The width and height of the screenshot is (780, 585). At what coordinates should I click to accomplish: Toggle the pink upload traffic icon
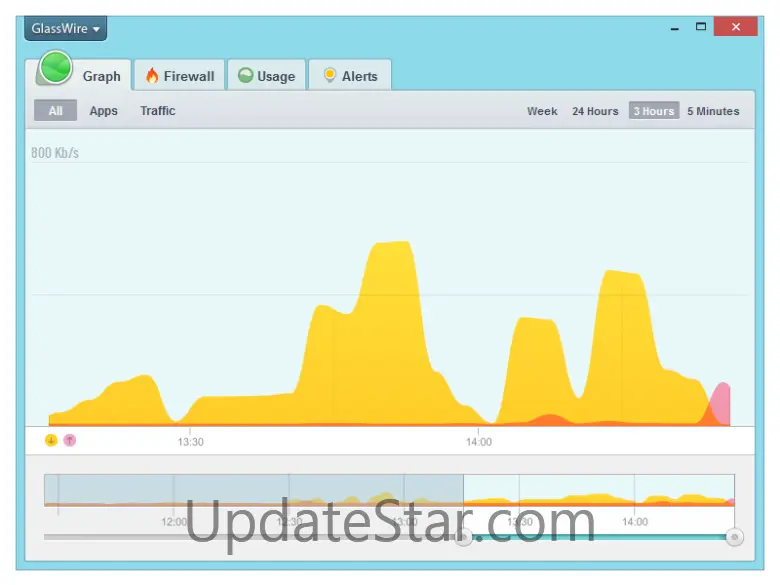[70, 440]
